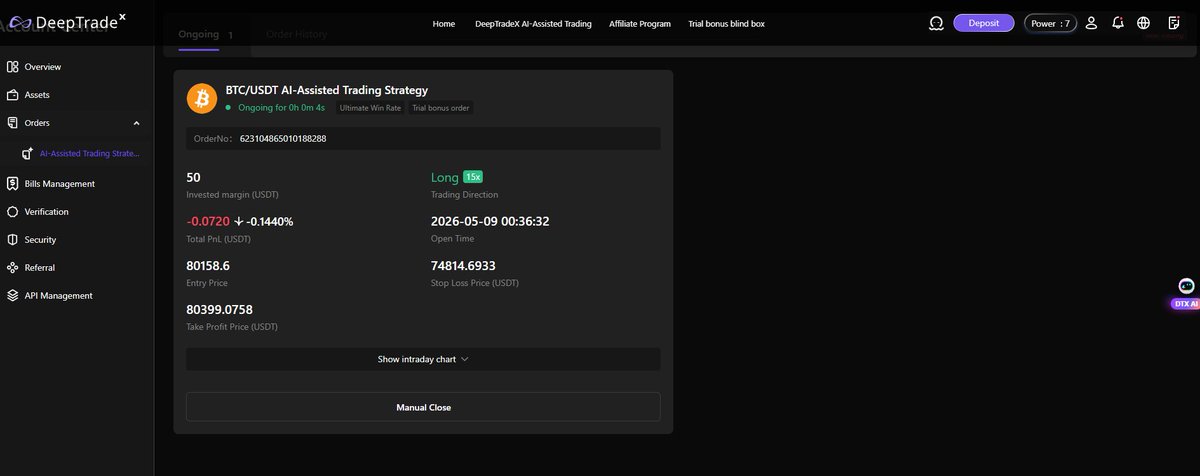This screenshot has width=1200, height=476.
Task: Open the Home menu item
Action: coord(444,23)
